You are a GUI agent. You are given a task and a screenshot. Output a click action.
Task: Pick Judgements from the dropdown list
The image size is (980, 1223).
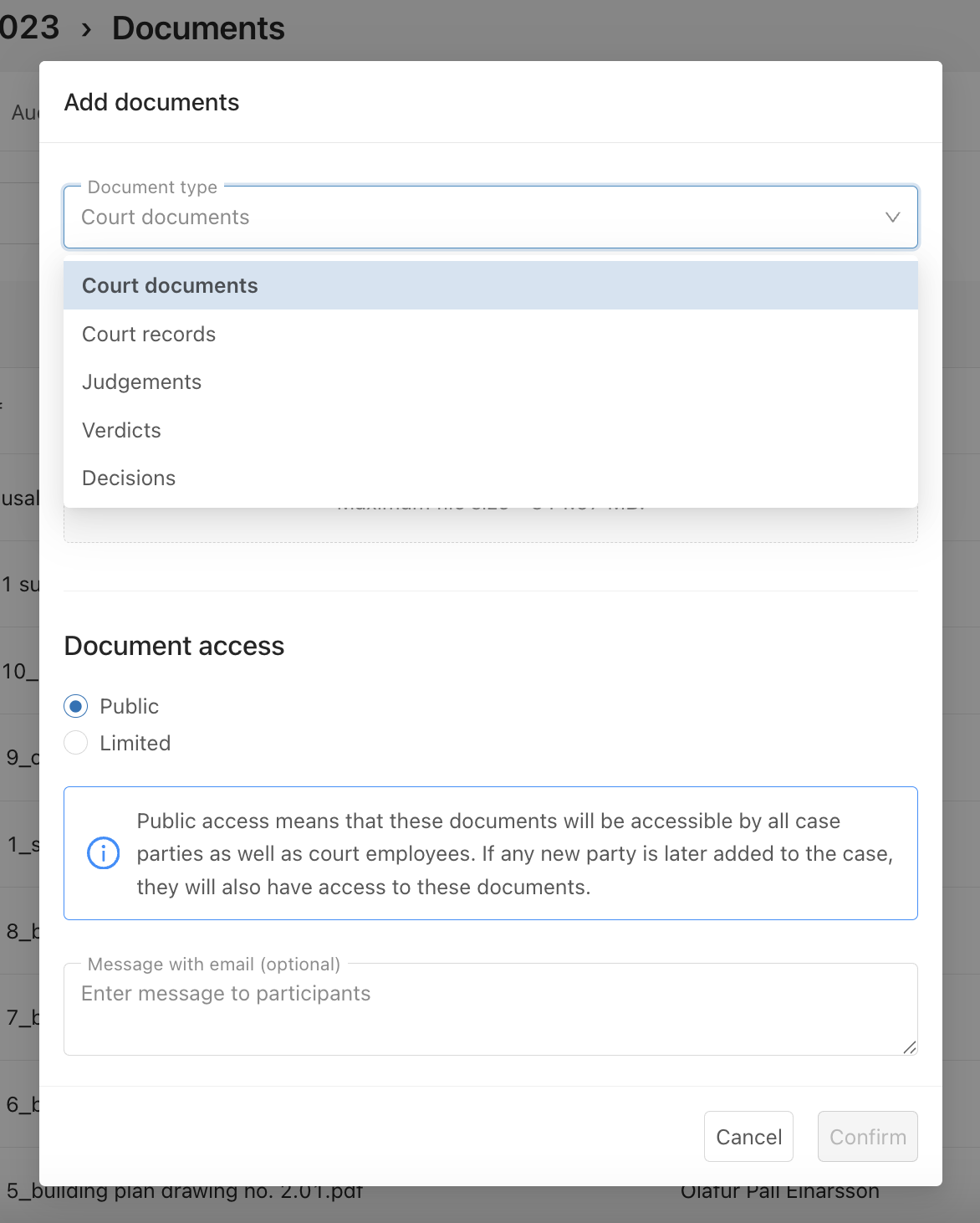pyautogui.click(x=491, y=381)
